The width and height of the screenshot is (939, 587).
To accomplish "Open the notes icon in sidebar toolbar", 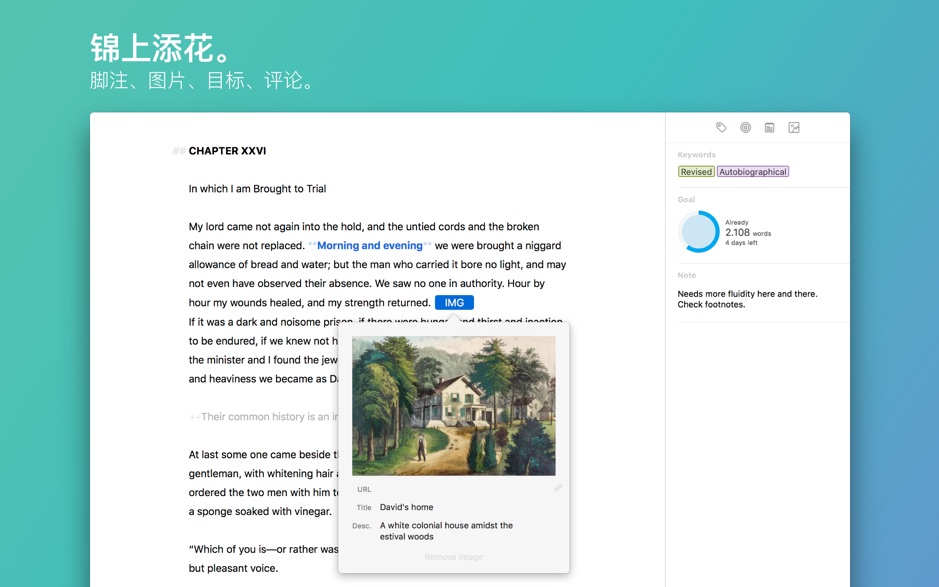I will tap(769, 128).
